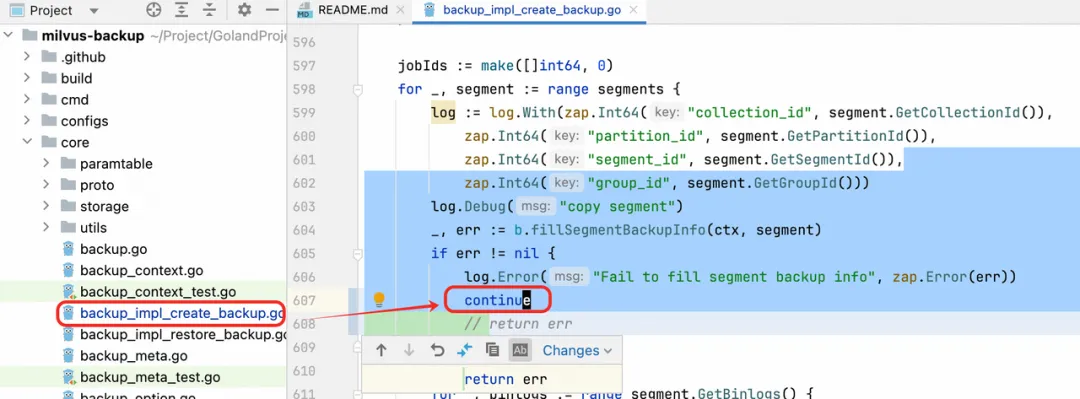Expand the storage folder

point(46,207)
